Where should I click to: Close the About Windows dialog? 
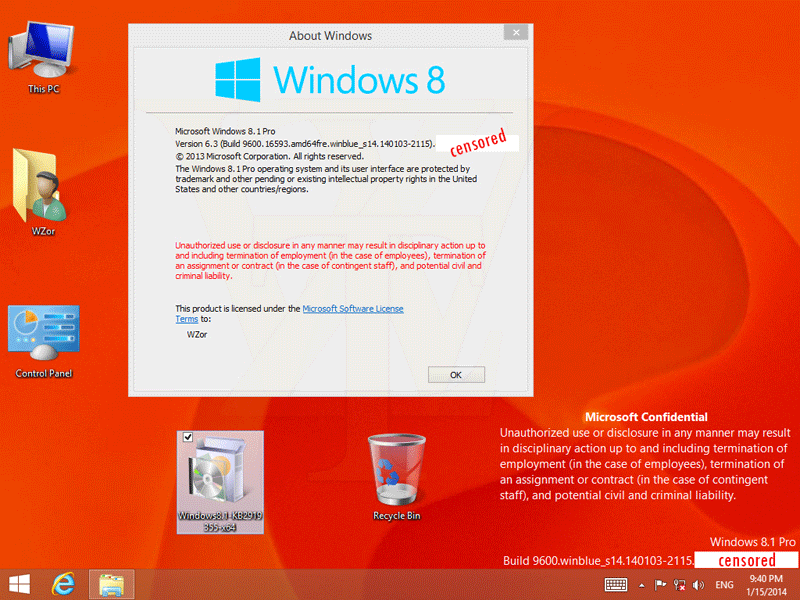pyautogui.click(x=516, y=34)
